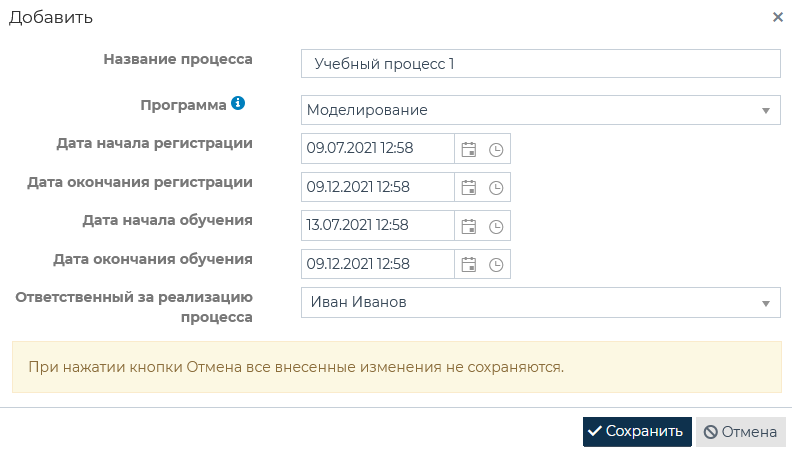This screenshot has height=470, width=792.
Task: Click the info icon next to Программа
Action: pyautogui.click(x=238, y=103)
